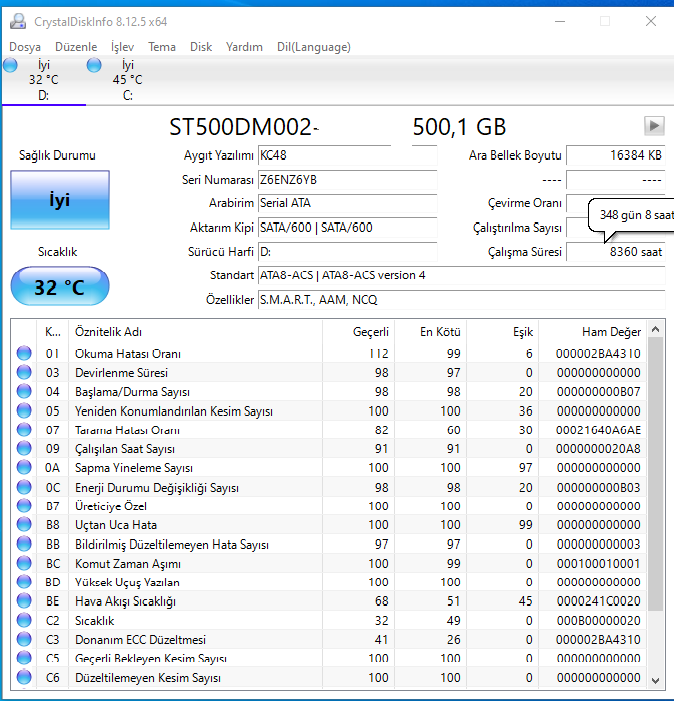Go to next disk with arrow button
Screen dimensions: 689x701
click(654, 126)
